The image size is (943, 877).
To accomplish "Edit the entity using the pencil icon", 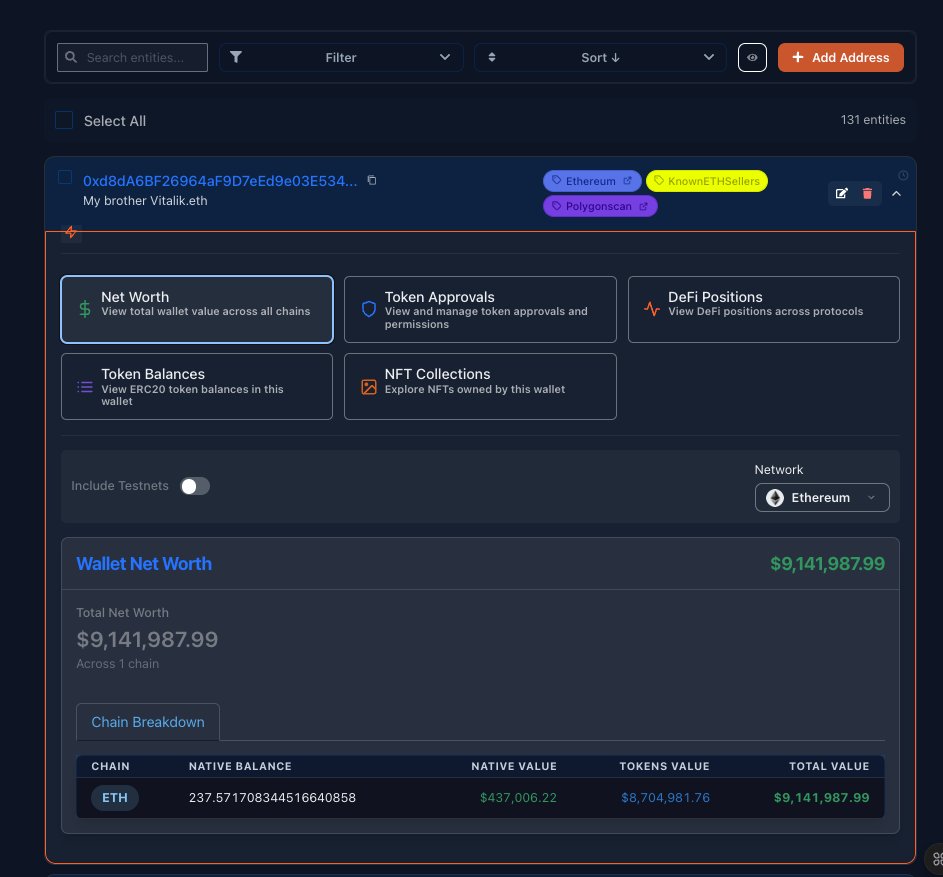I will 842,193.
